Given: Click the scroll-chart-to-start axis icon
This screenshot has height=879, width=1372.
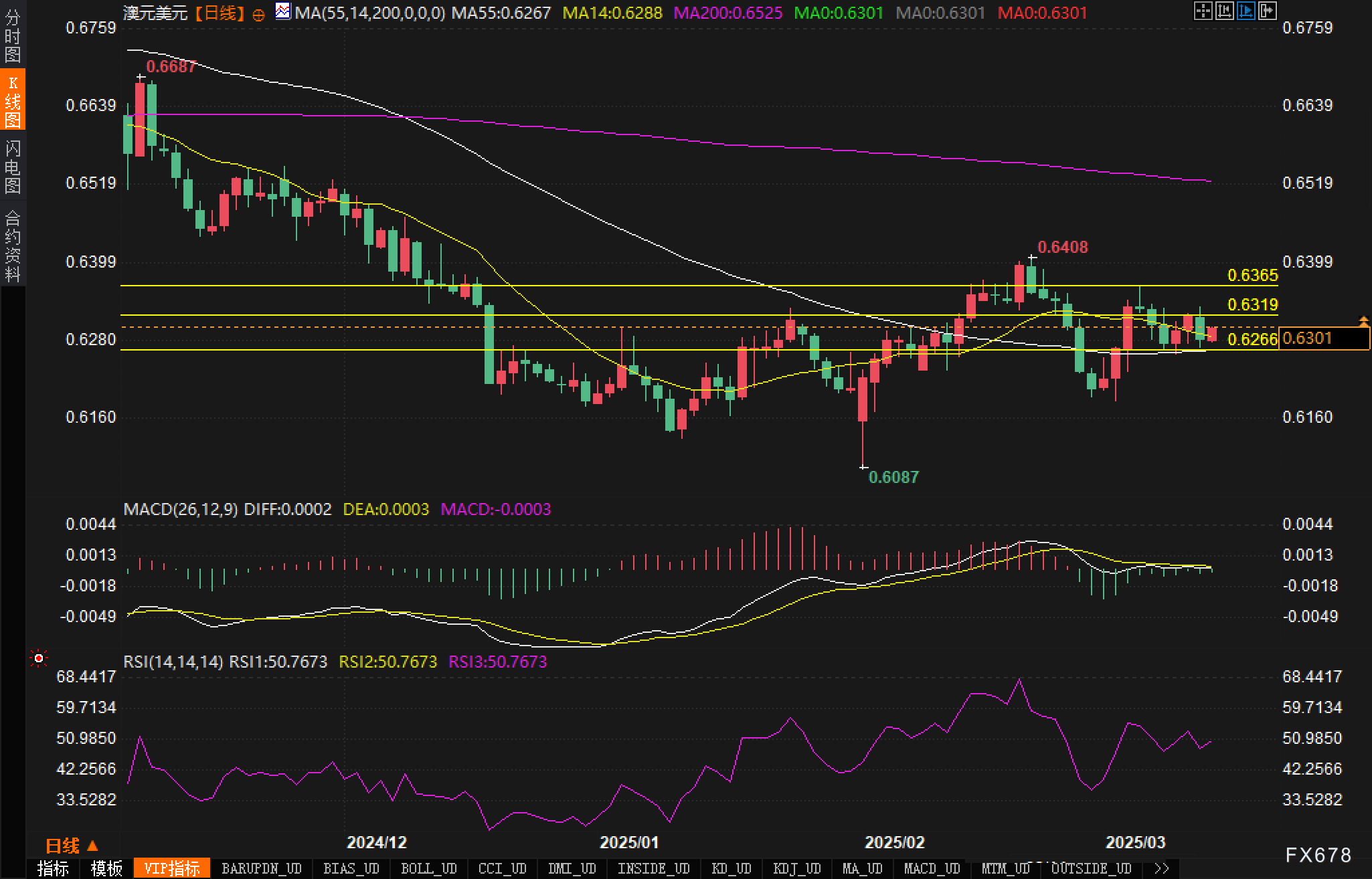Looking at the screenshot, I should tap(1224, 11).
